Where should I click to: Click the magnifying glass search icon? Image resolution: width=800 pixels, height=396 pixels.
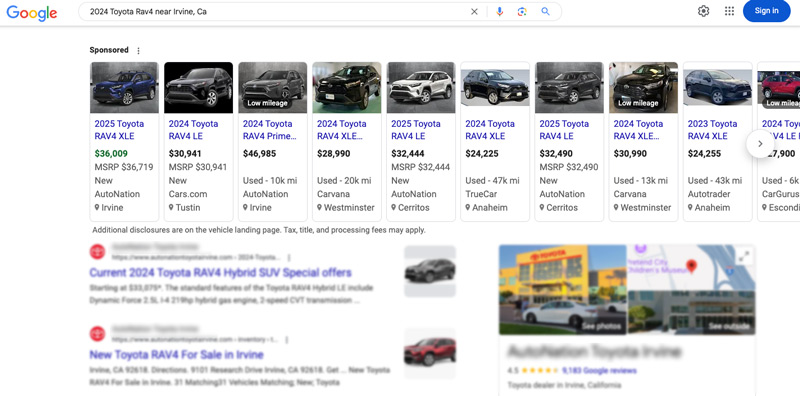tap(545, 12)
